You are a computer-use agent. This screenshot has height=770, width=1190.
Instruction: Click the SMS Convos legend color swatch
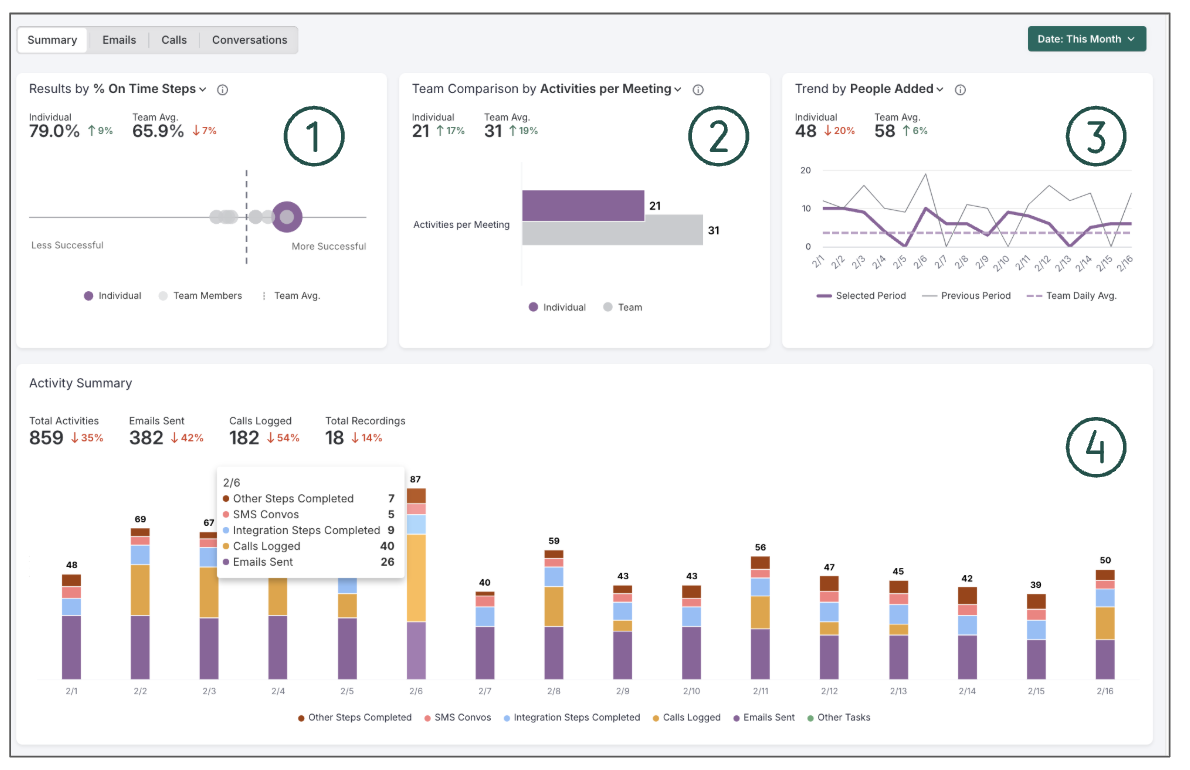(427, 718)
